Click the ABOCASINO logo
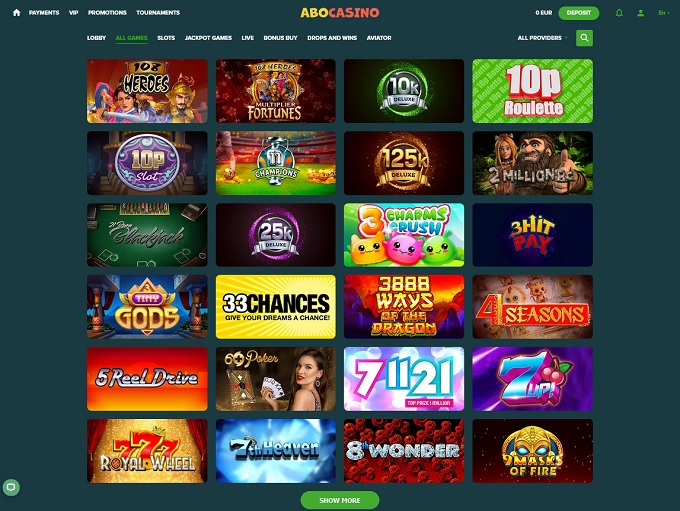The height and width of the screenshot is (511, 680). [340, 13]
